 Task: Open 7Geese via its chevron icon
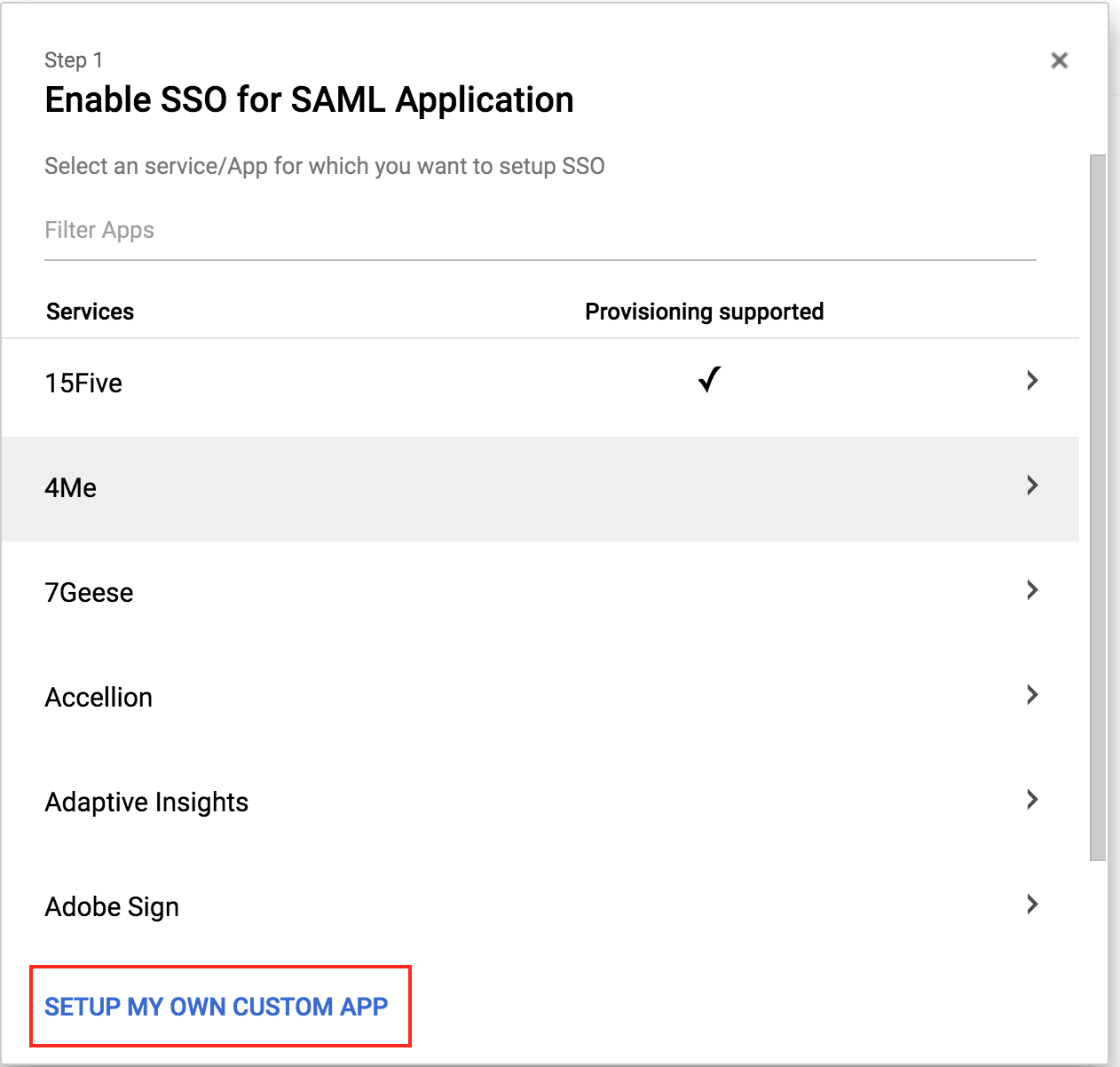[1031, 590]
